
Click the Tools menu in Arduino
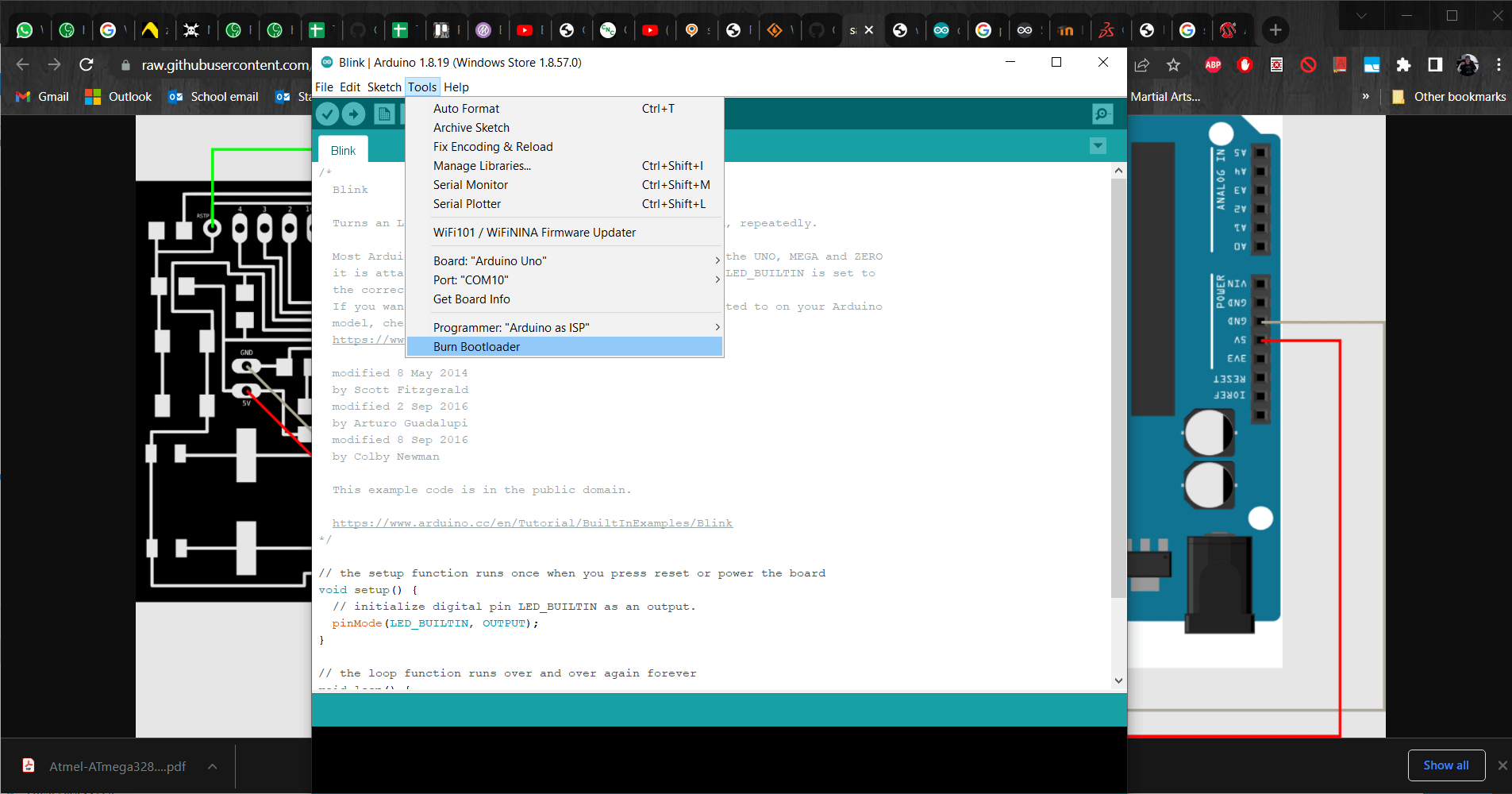click(422, 87)
